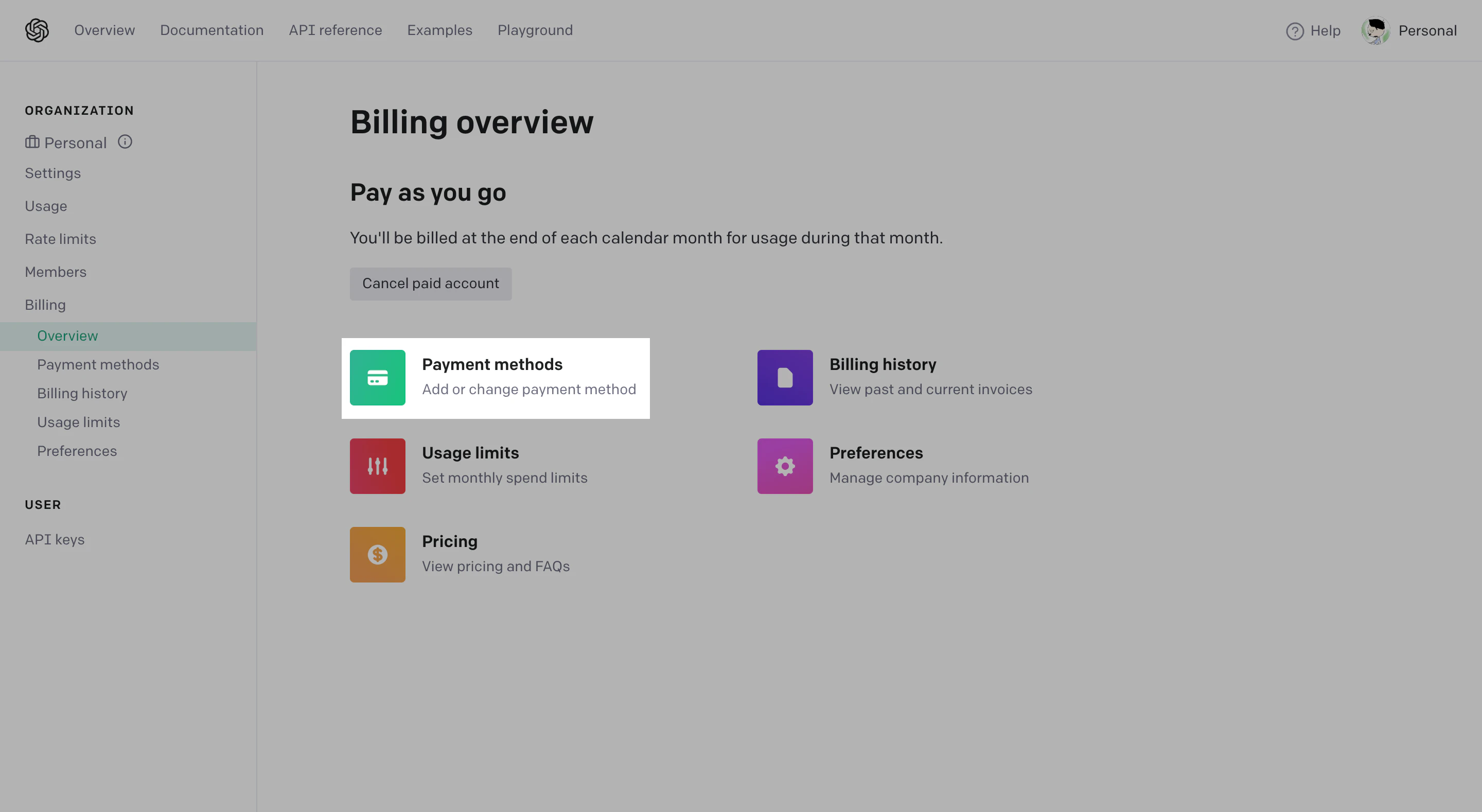Click the Cancel paid account button
1482x812 pixels.
(430, 284)
